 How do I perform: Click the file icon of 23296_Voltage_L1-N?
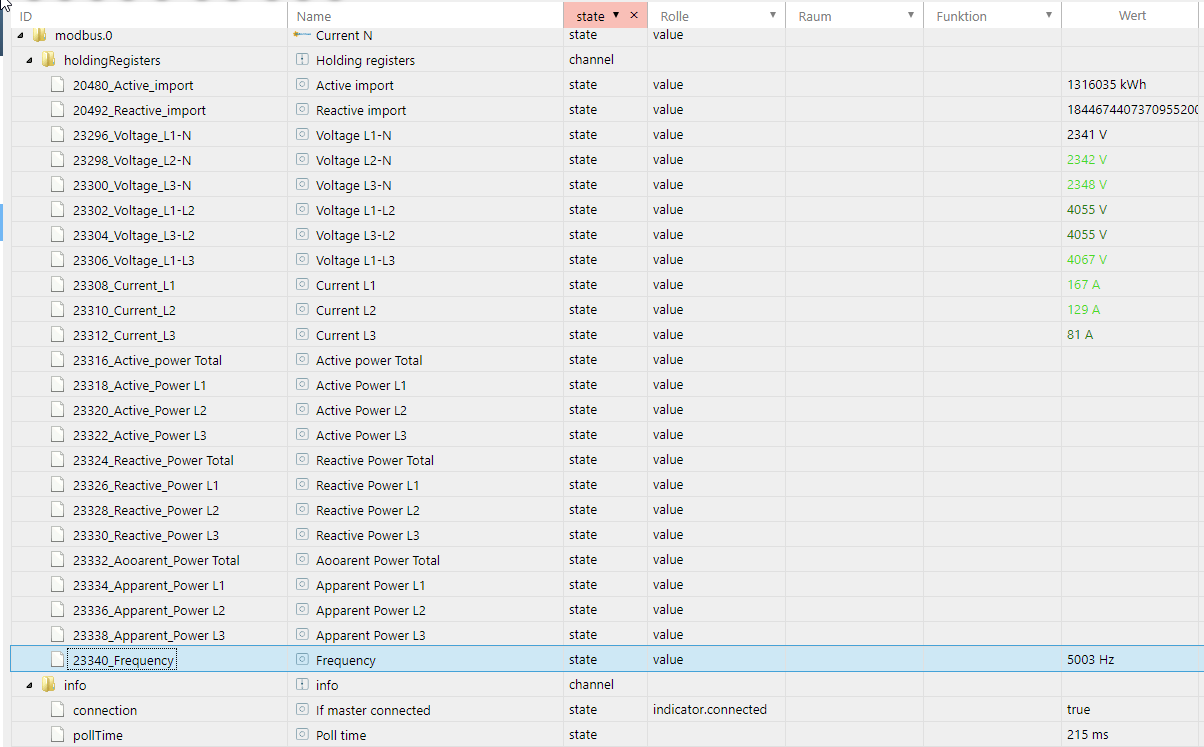(58, 135)
